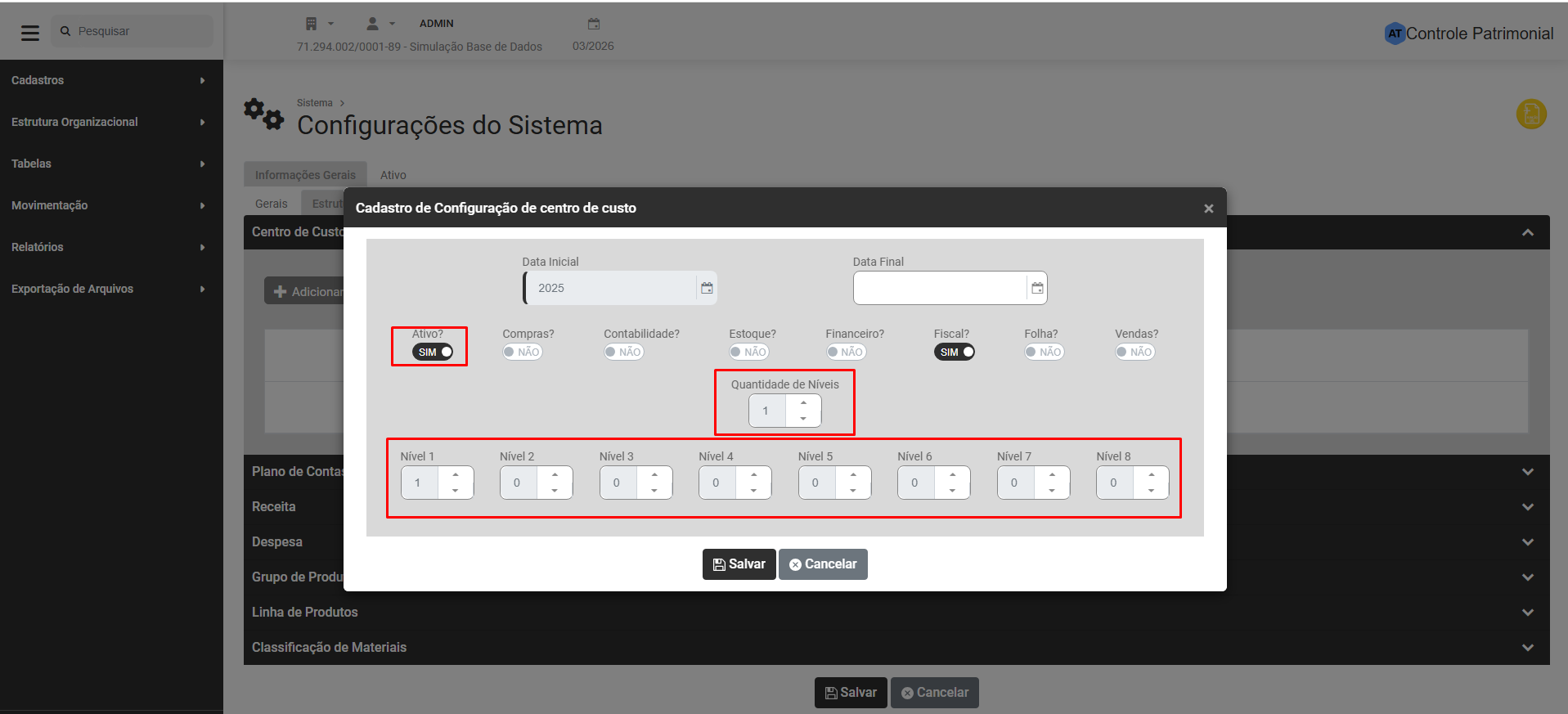Expand the Linha de Produtos section chevron
The image size is (1568, 714).
tap(1527, 613)
